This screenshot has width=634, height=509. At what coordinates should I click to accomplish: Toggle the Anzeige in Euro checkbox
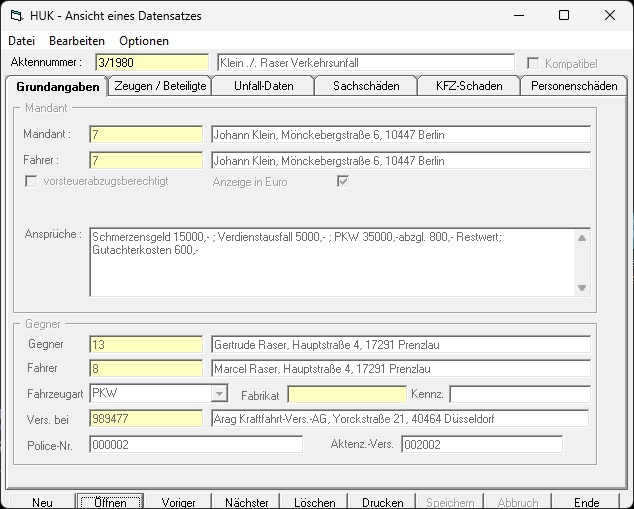click(x=343, y=181)
